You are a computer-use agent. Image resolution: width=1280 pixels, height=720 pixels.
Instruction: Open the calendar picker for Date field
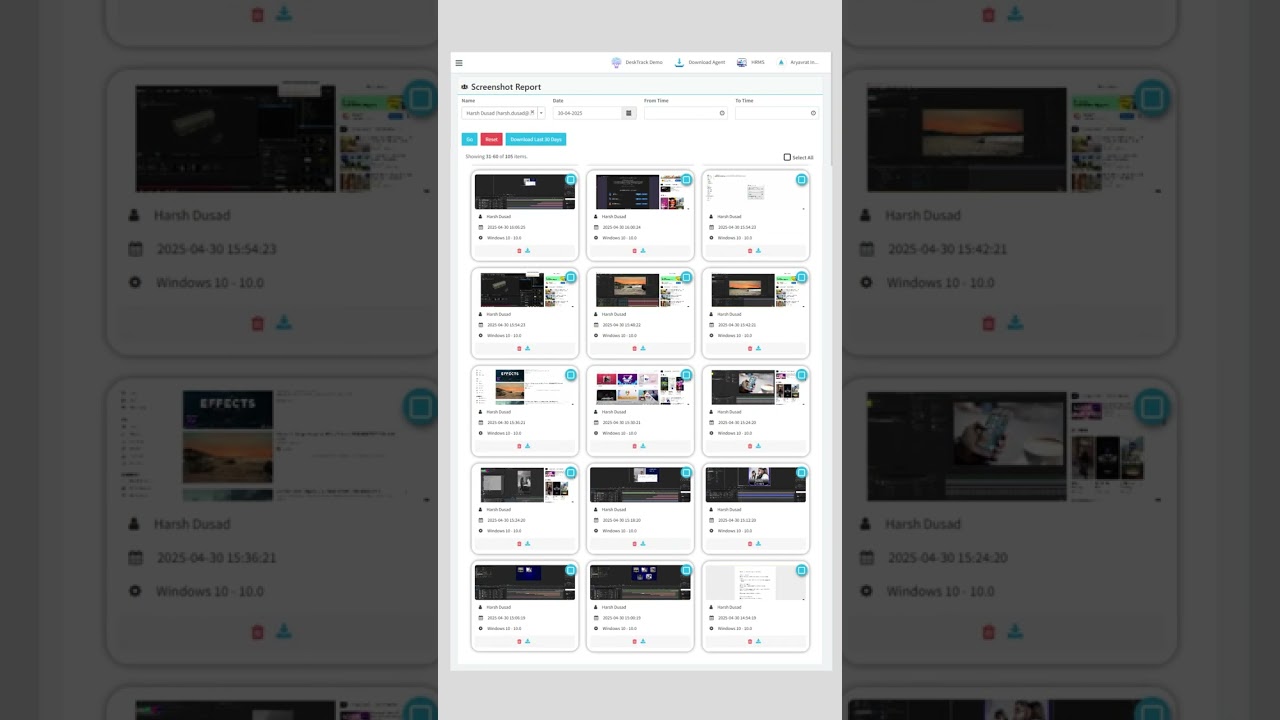(x=629, y=113)
